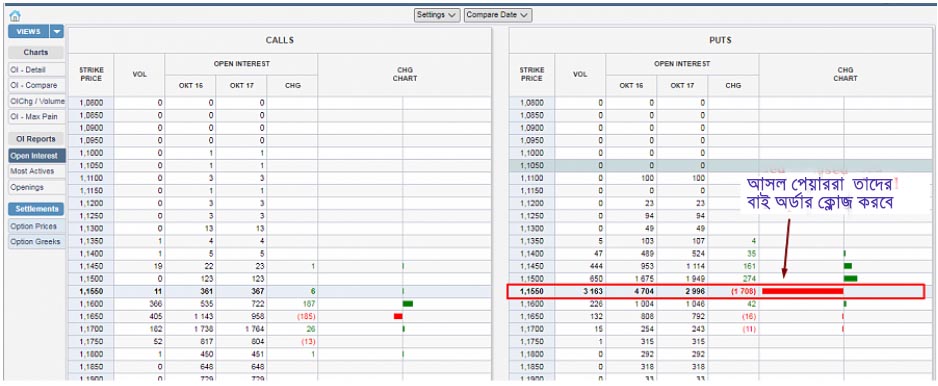
Task: Click OKT 16 column header in CALLS table
Action: (191, 86)
